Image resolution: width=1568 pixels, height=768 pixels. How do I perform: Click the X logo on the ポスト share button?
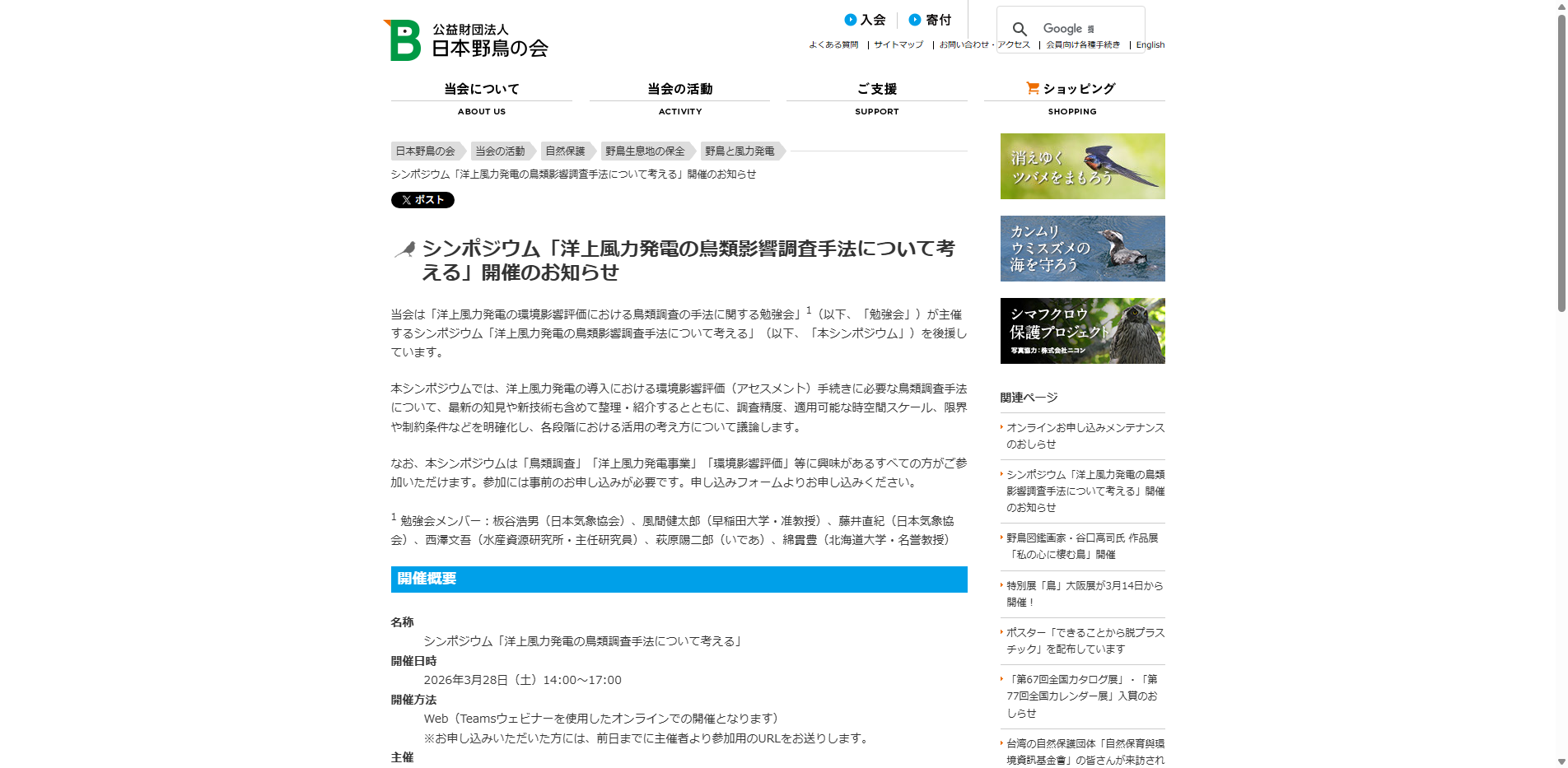point(405,199)
